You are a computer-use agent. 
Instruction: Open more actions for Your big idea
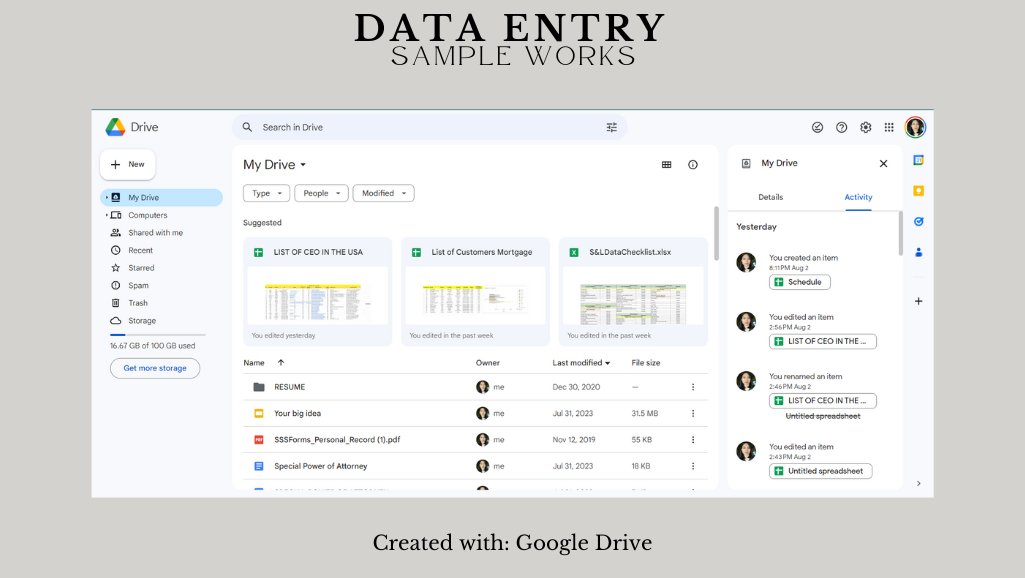click(693, 413)
